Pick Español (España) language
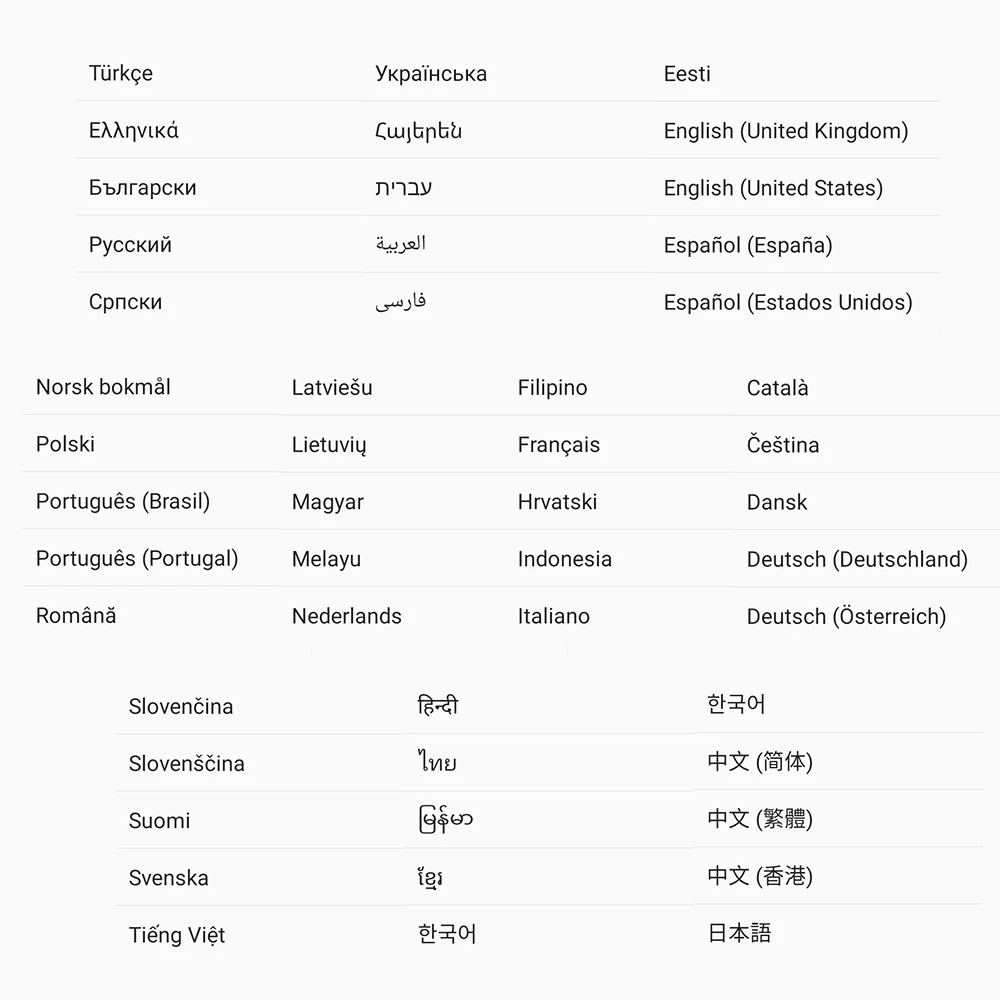 [748, 245]
